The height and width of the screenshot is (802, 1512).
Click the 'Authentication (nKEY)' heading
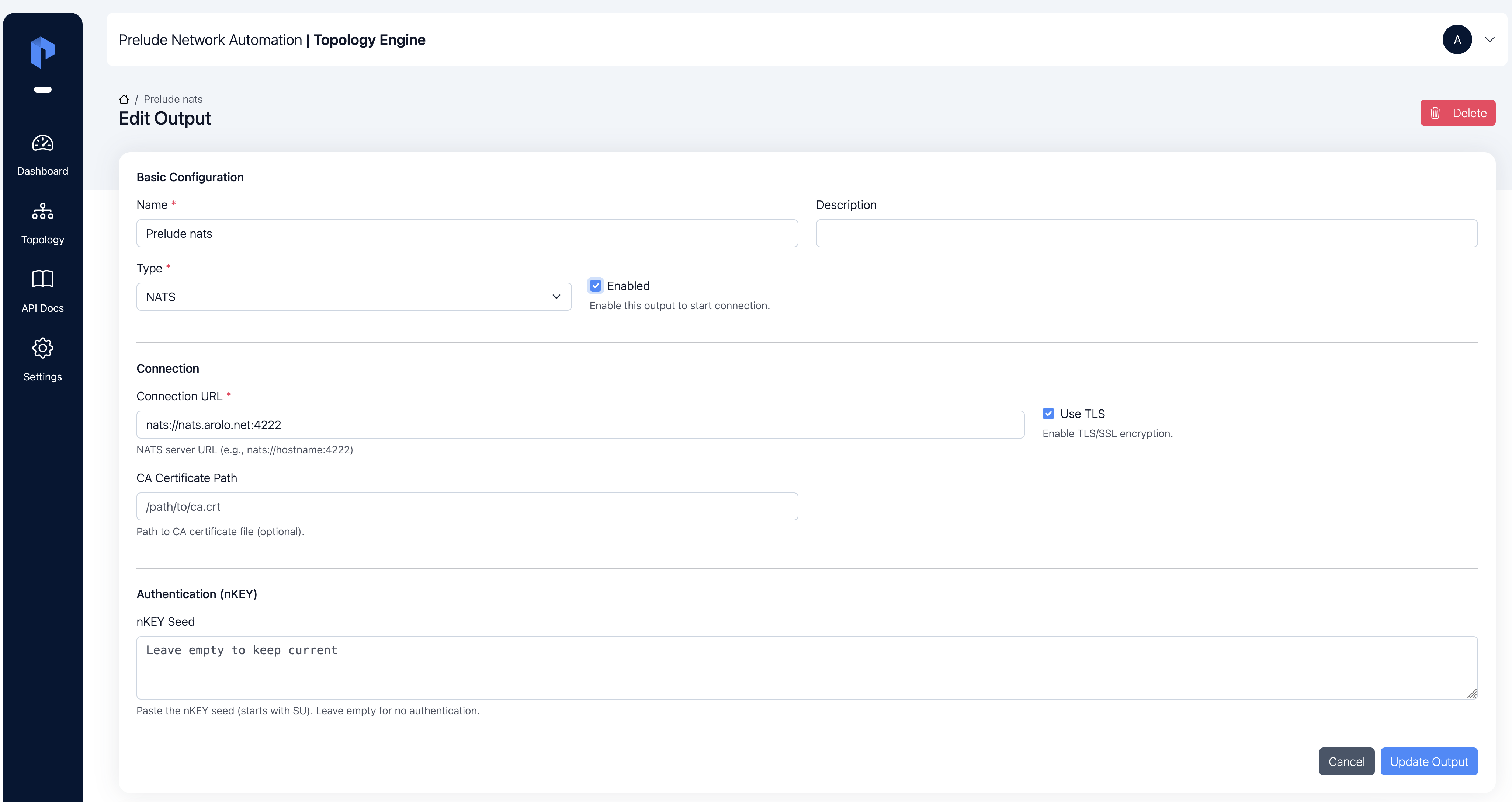point(197,594)
